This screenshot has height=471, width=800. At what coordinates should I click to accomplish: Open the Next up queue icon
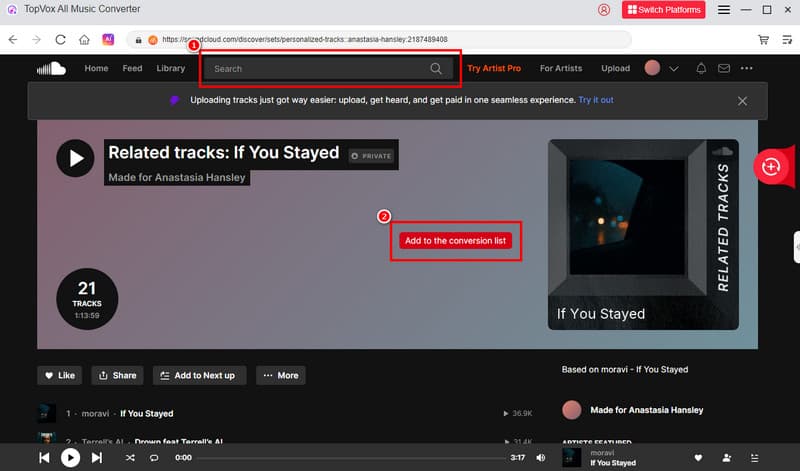coord(755,458)
